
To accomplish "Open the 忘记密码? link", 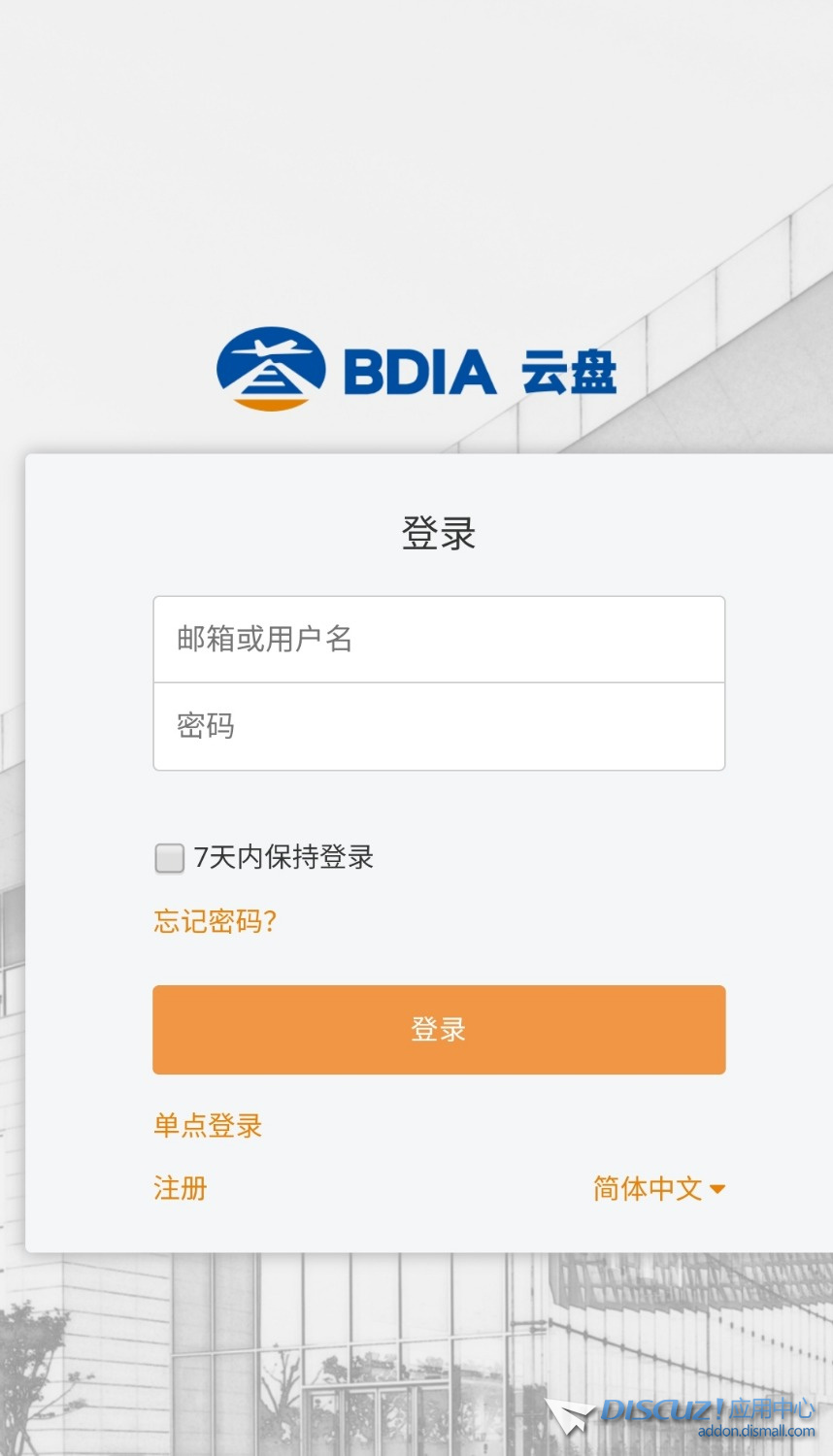I will (x=216, y=921).
